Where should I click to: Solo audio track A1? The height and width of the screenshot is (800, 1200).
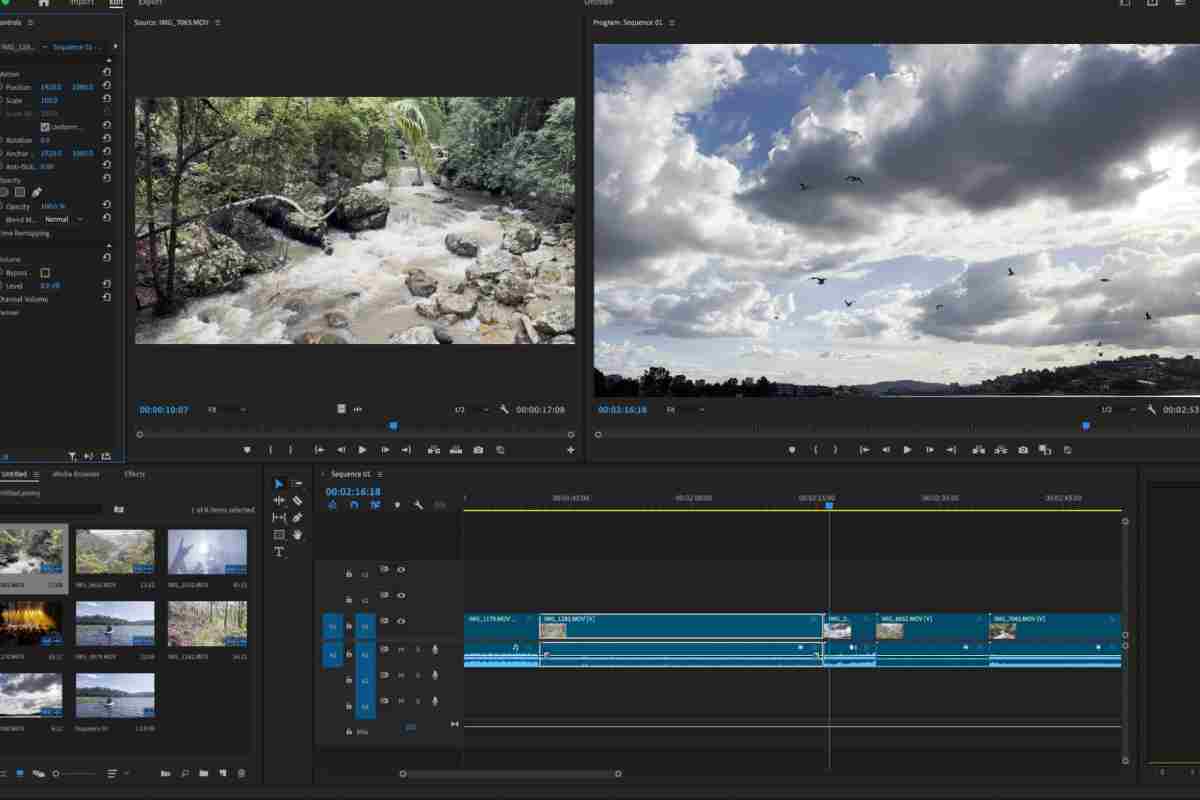click(417, 650)
